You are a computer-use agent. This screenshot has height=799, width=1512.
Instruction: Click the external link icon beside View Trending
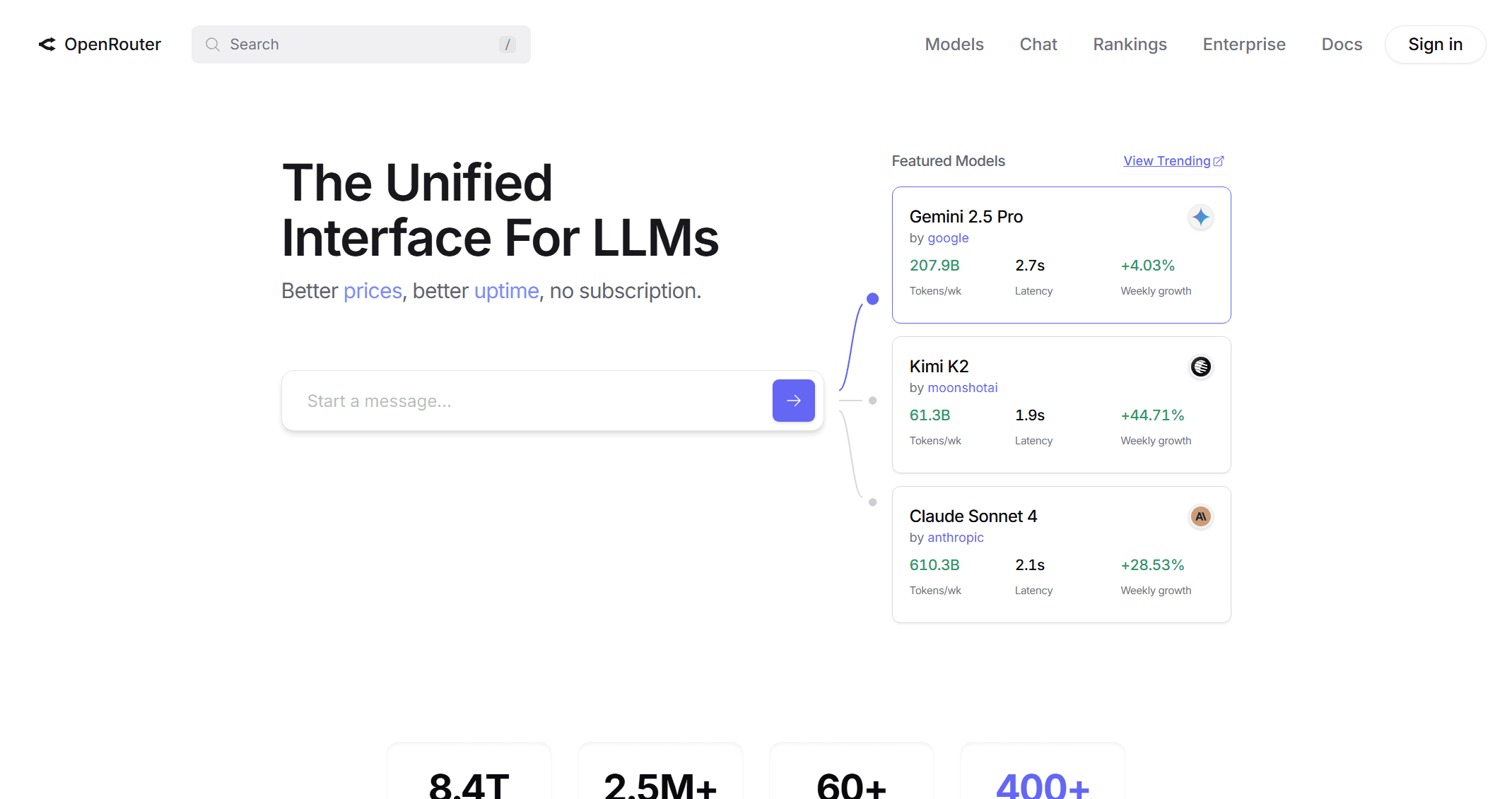(x=1219, y=161)
